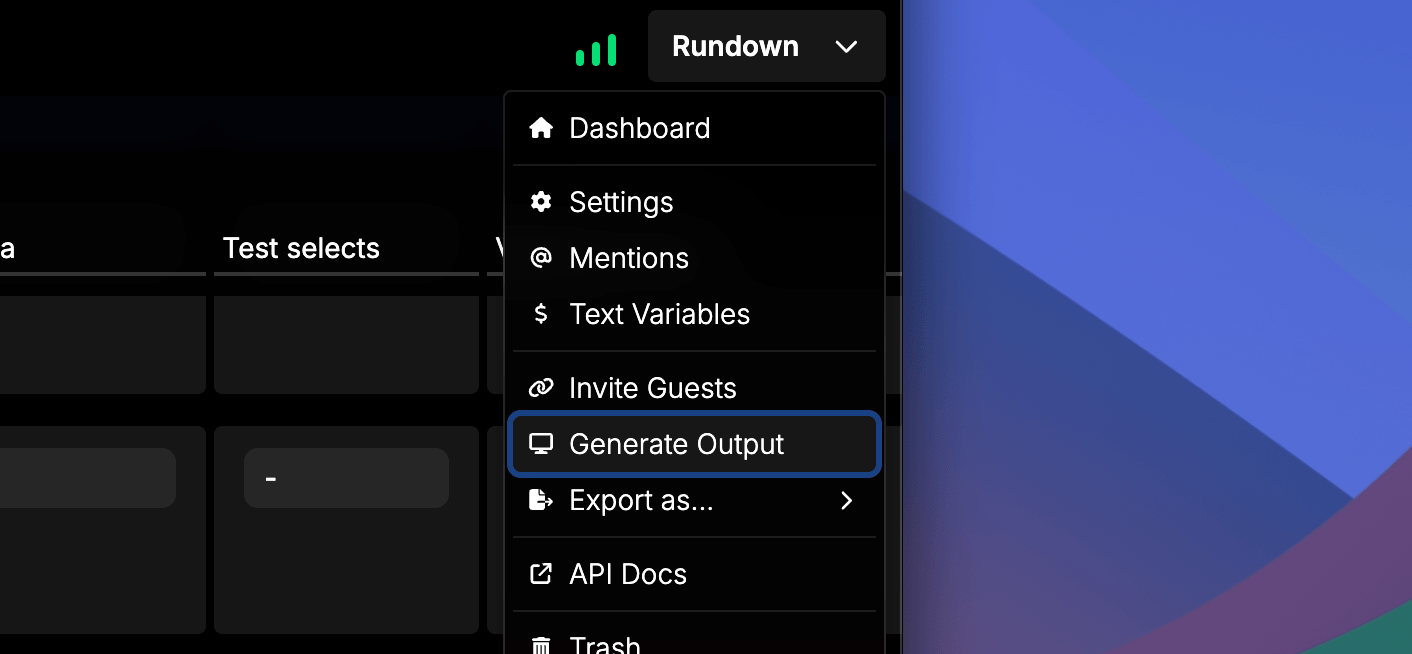The width and height of the screenshot is (1412, 654).
Task: Click the link chain icon
Action: tap(541, 388)
